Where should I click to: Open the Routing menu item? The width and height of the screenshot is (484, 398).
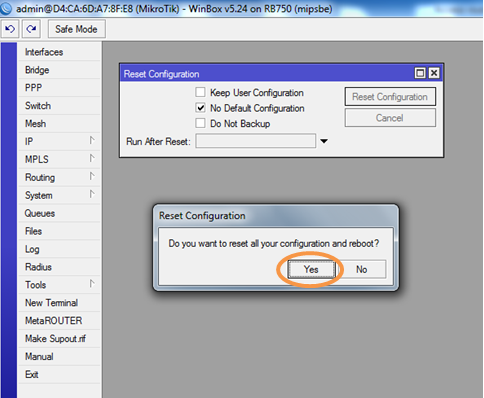[59, 177]
